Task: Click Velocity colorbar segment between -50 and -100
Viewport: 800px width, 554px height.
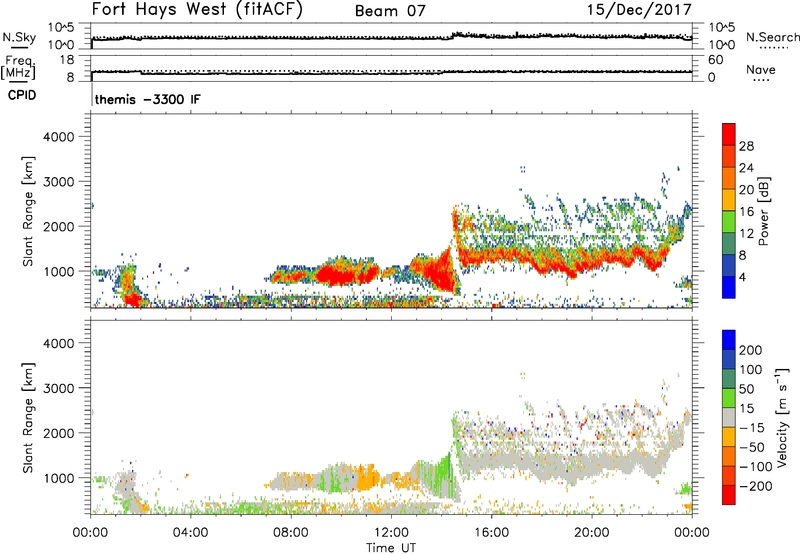Action: 729,457
